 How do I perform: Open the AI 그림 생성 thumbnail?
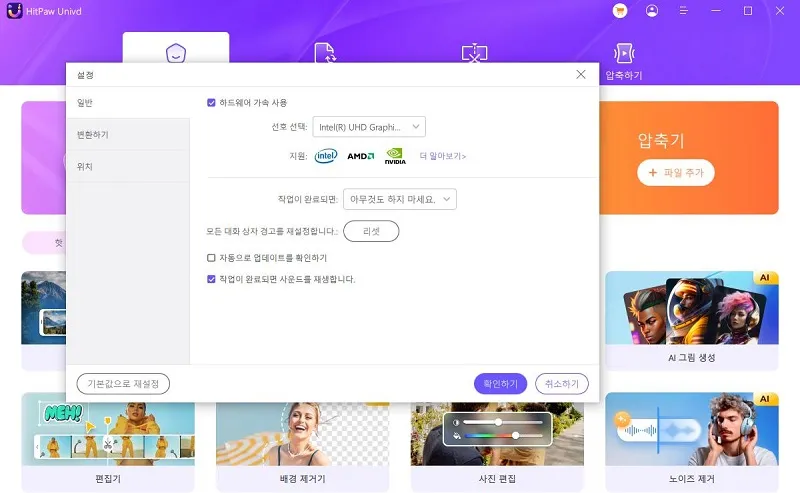tap(692, 308)
